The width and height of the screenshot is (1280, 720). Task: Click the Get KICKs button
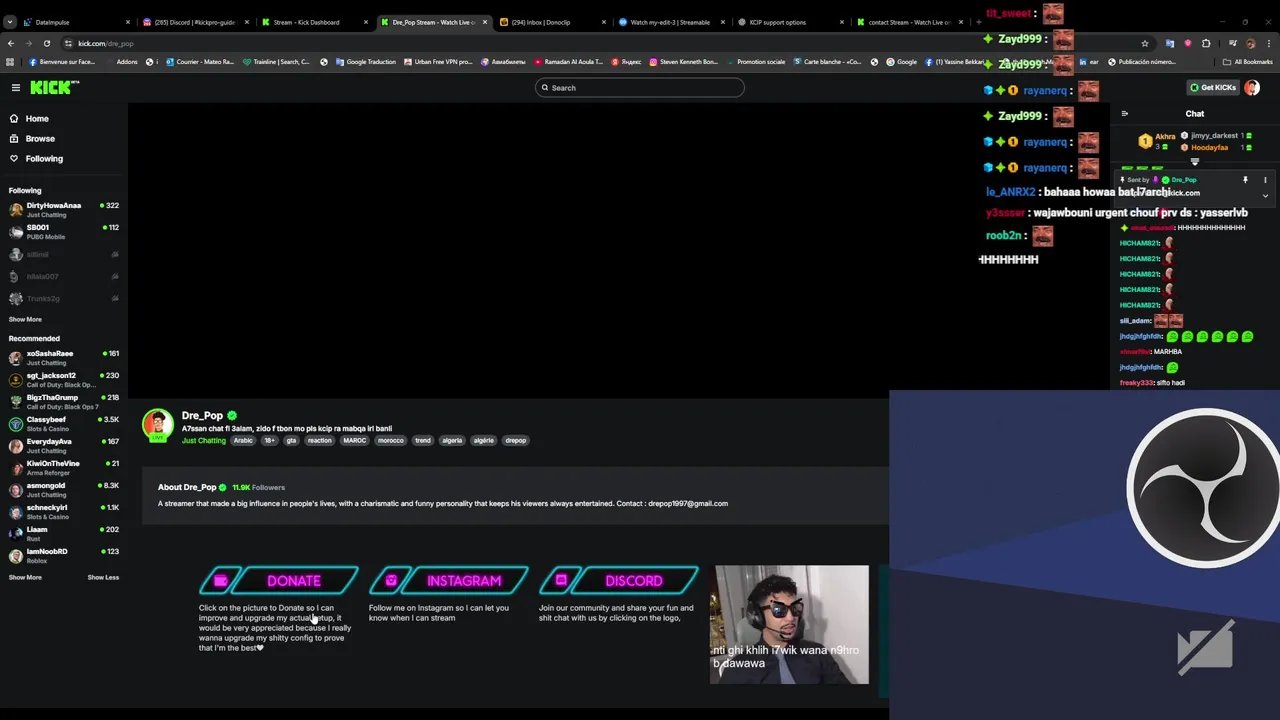coord(1212,88)
